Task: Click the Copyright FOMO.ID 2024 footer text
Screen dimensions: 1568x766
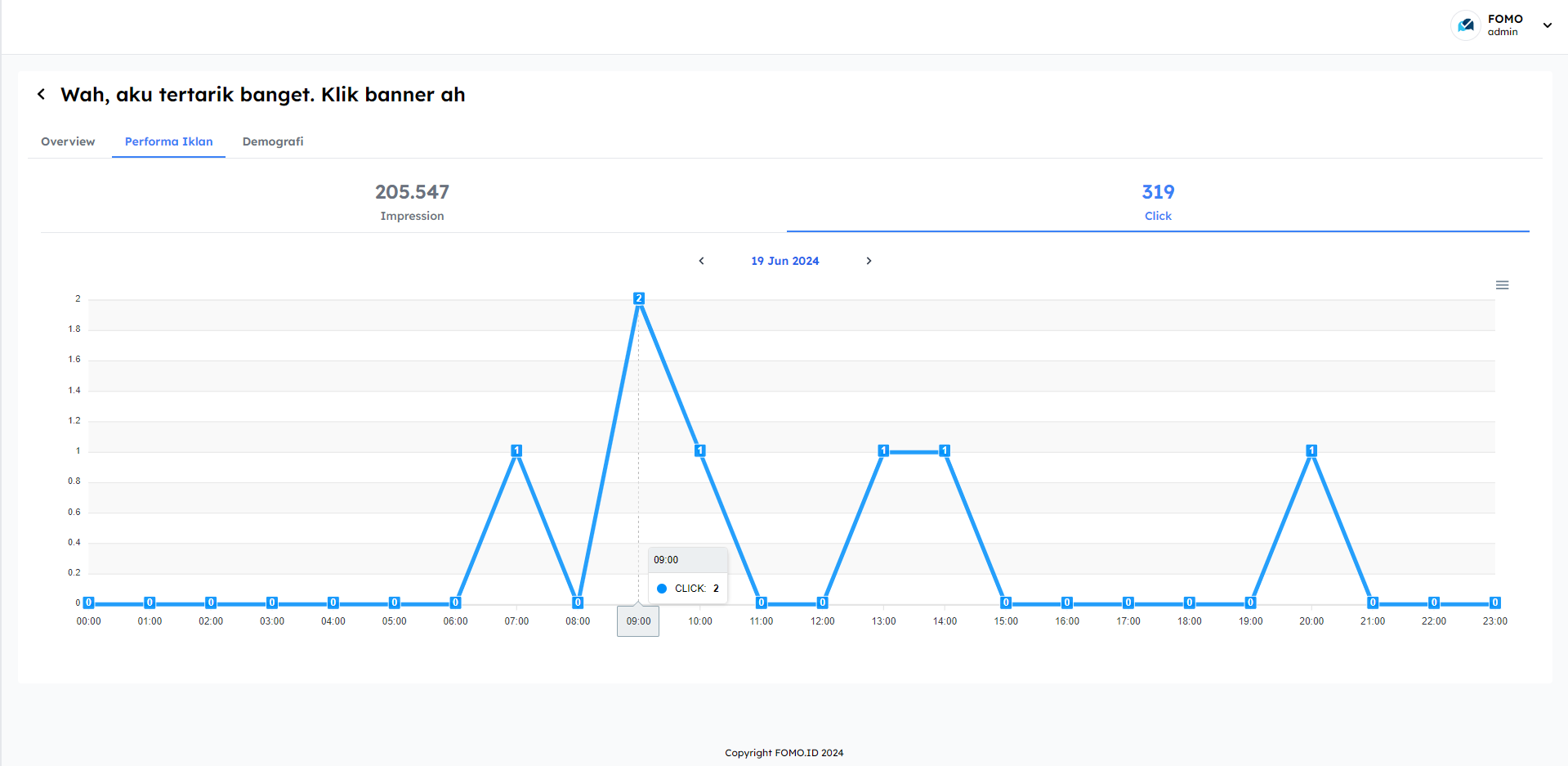Action: (784, 753)
